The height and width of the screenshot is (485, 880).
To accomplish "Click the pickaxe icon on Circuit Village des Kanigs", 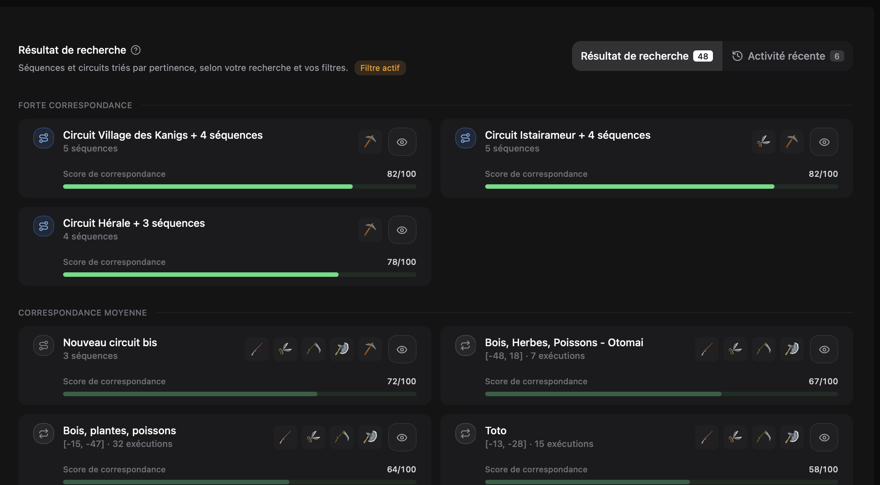I will pos(370,142).
